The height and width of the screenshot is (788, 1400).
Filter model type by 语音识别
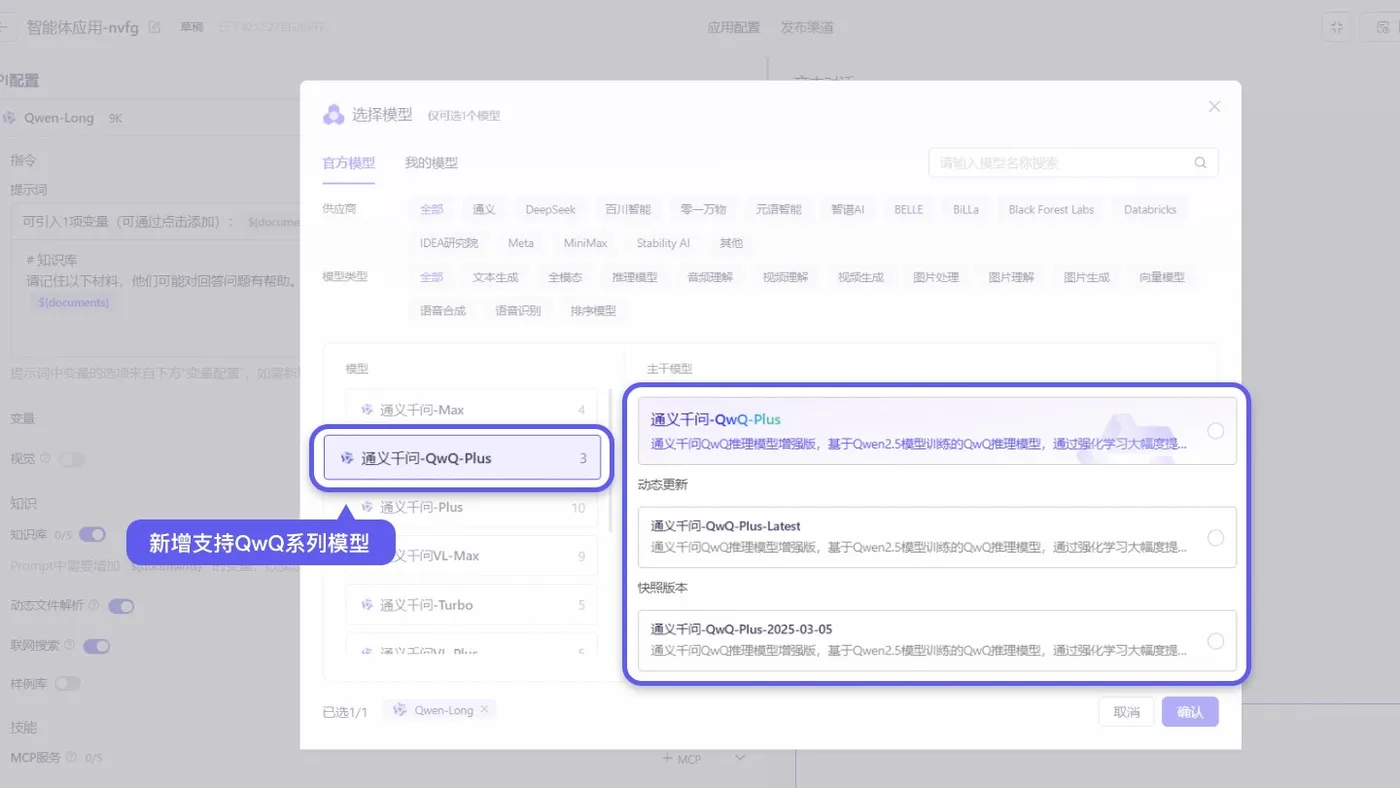(518, 311)
